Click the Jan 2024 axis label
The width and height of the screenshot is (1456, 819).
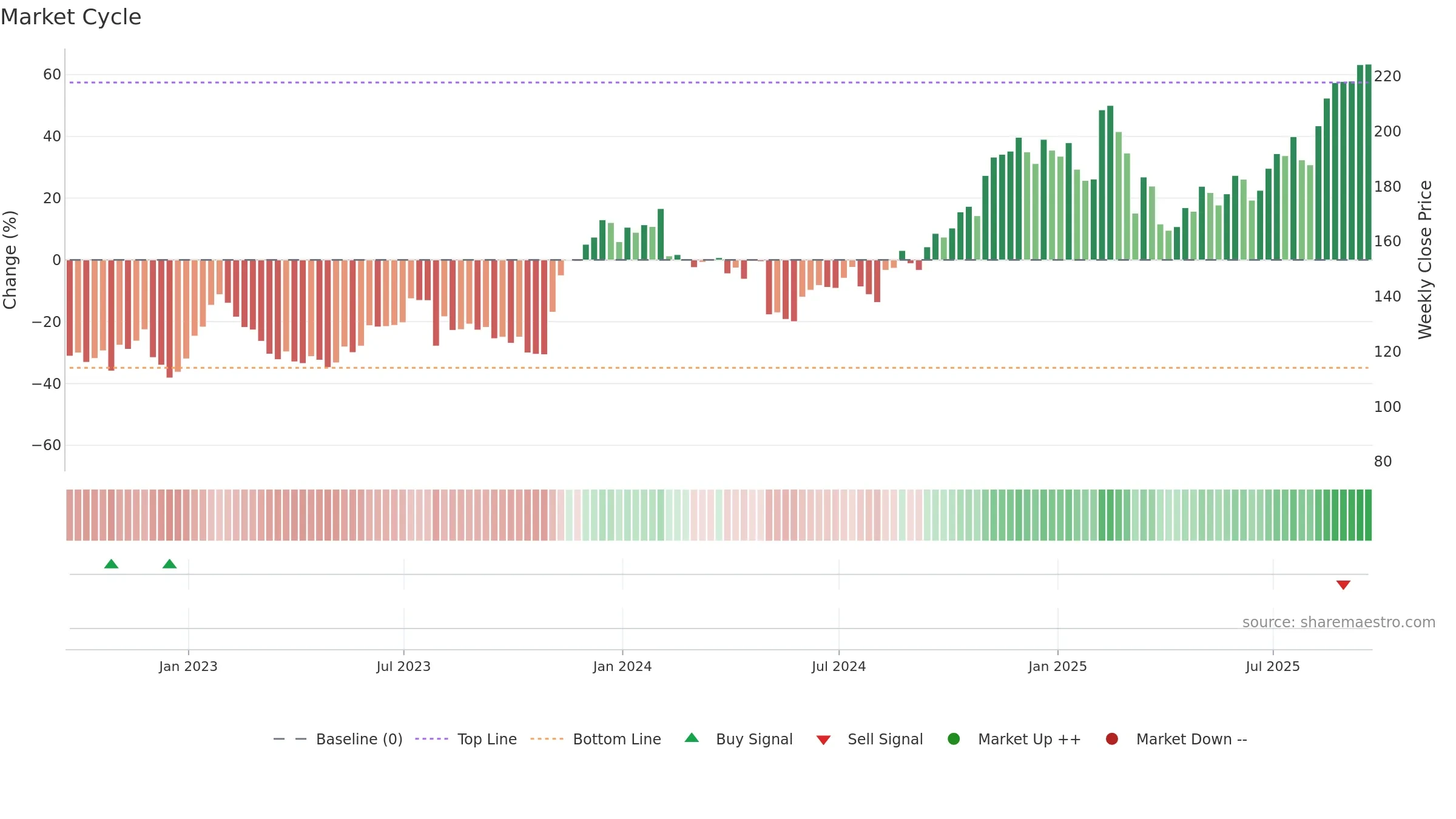click(x=622, y=667)
